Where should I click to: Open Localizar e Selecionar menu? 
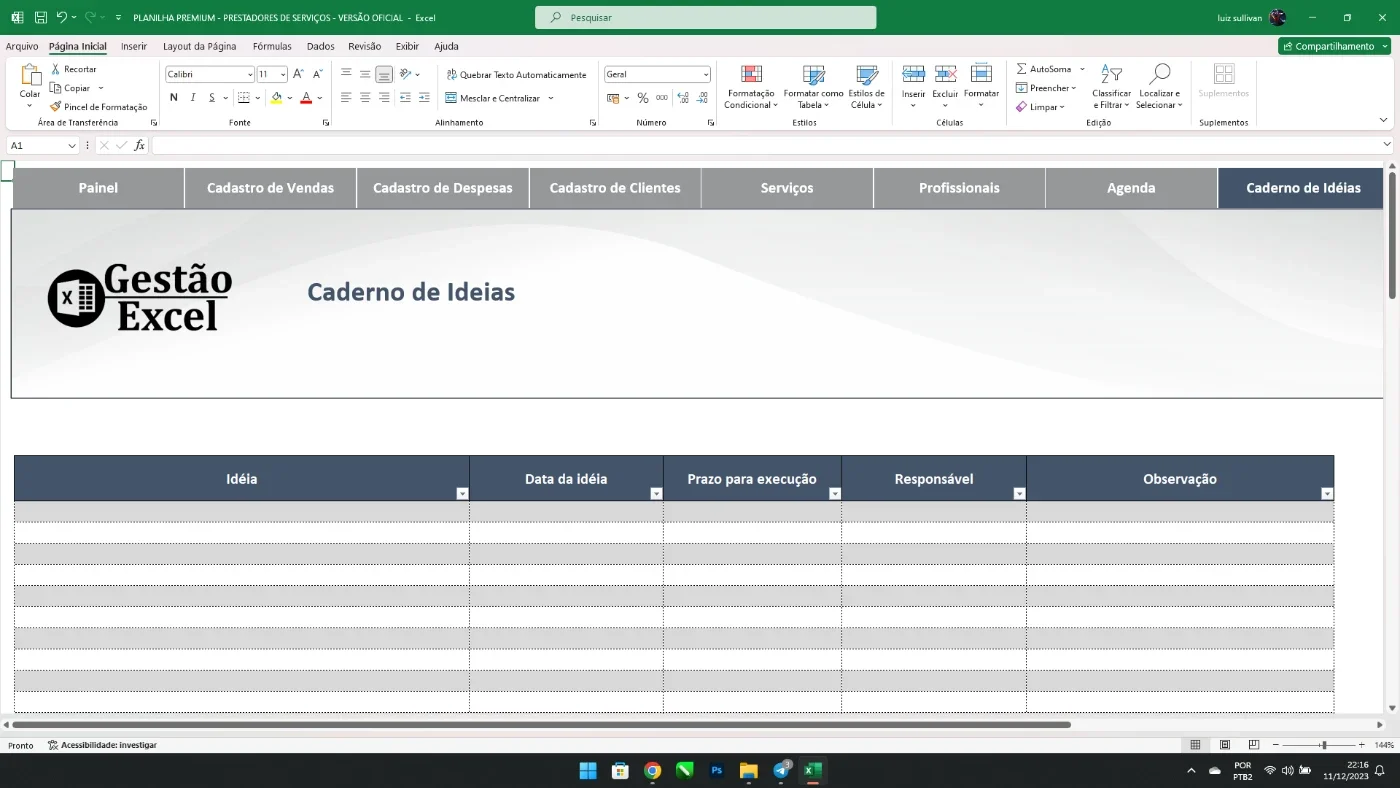[1159, 87]
